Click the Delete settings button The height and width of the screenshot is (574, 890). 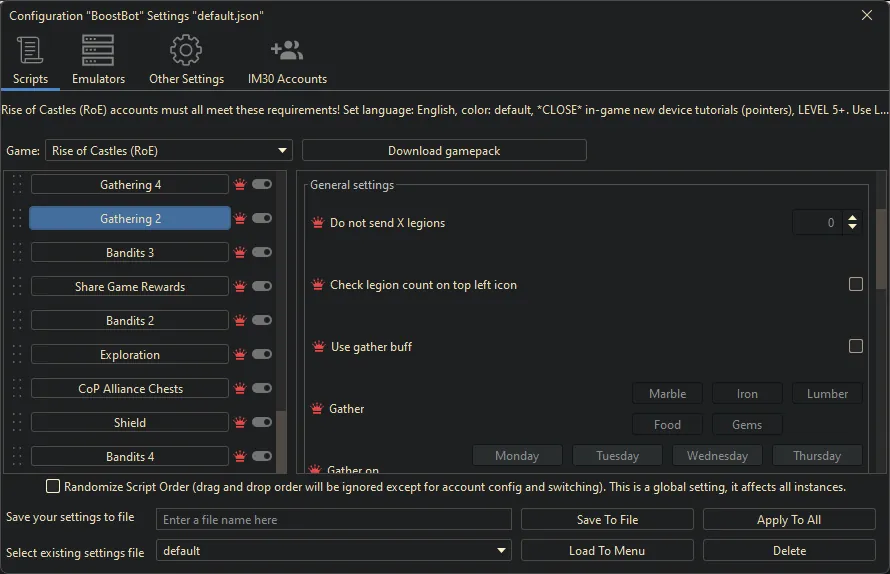[789, 550]
